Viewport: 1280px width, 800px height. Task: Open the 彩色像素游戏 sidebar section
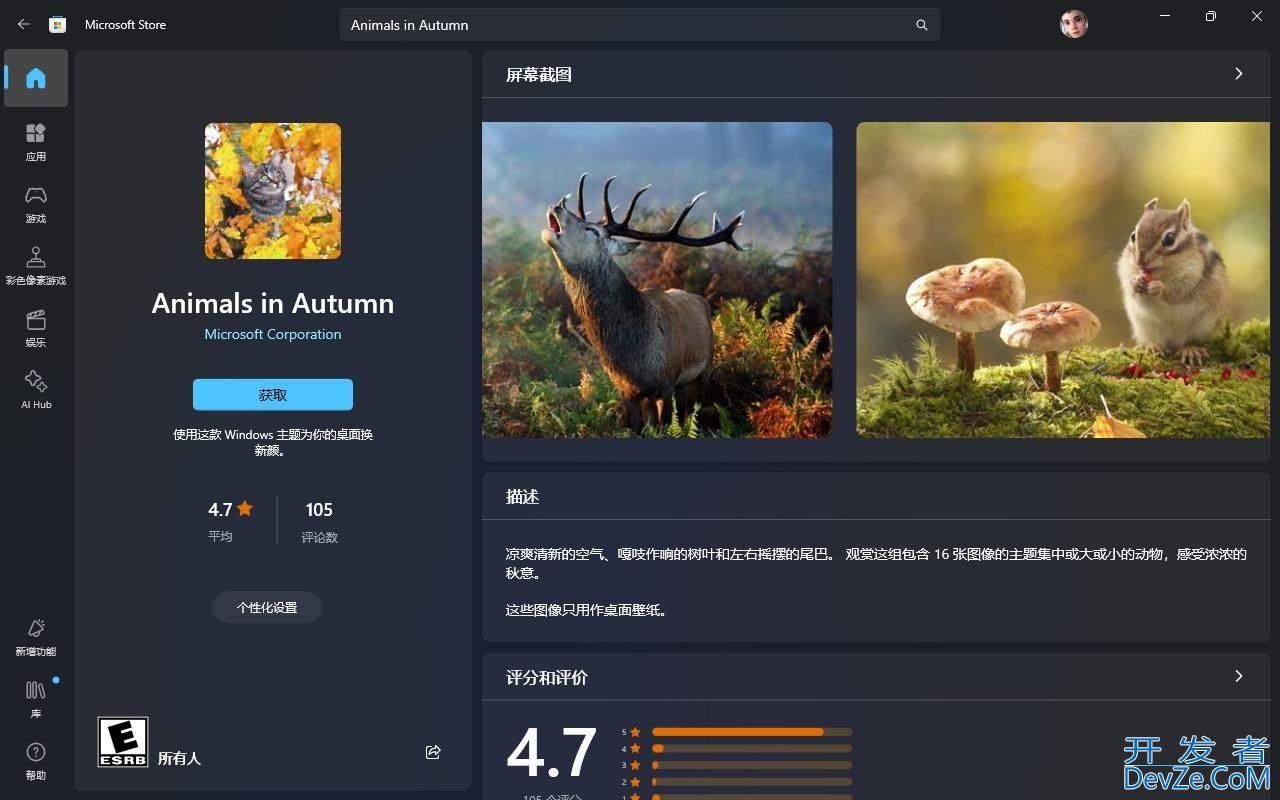36,266
